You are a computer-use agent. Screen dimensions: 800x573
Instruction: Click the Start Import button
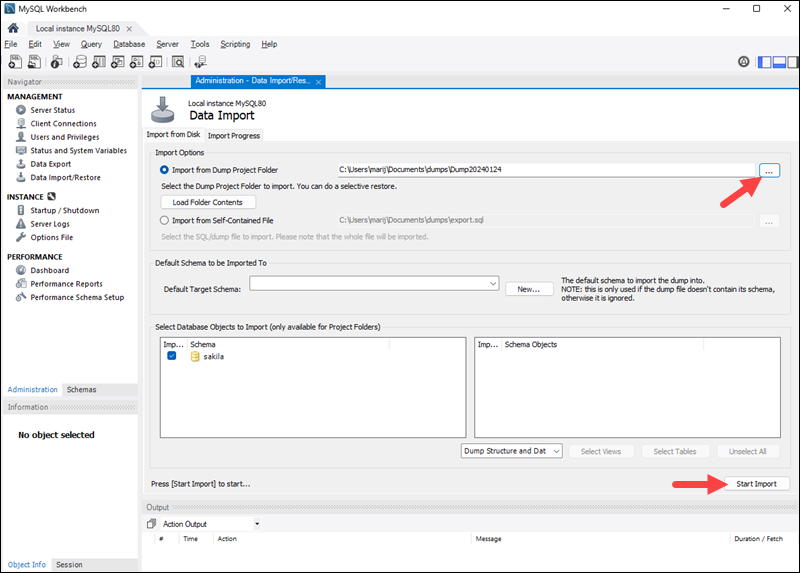757,484
